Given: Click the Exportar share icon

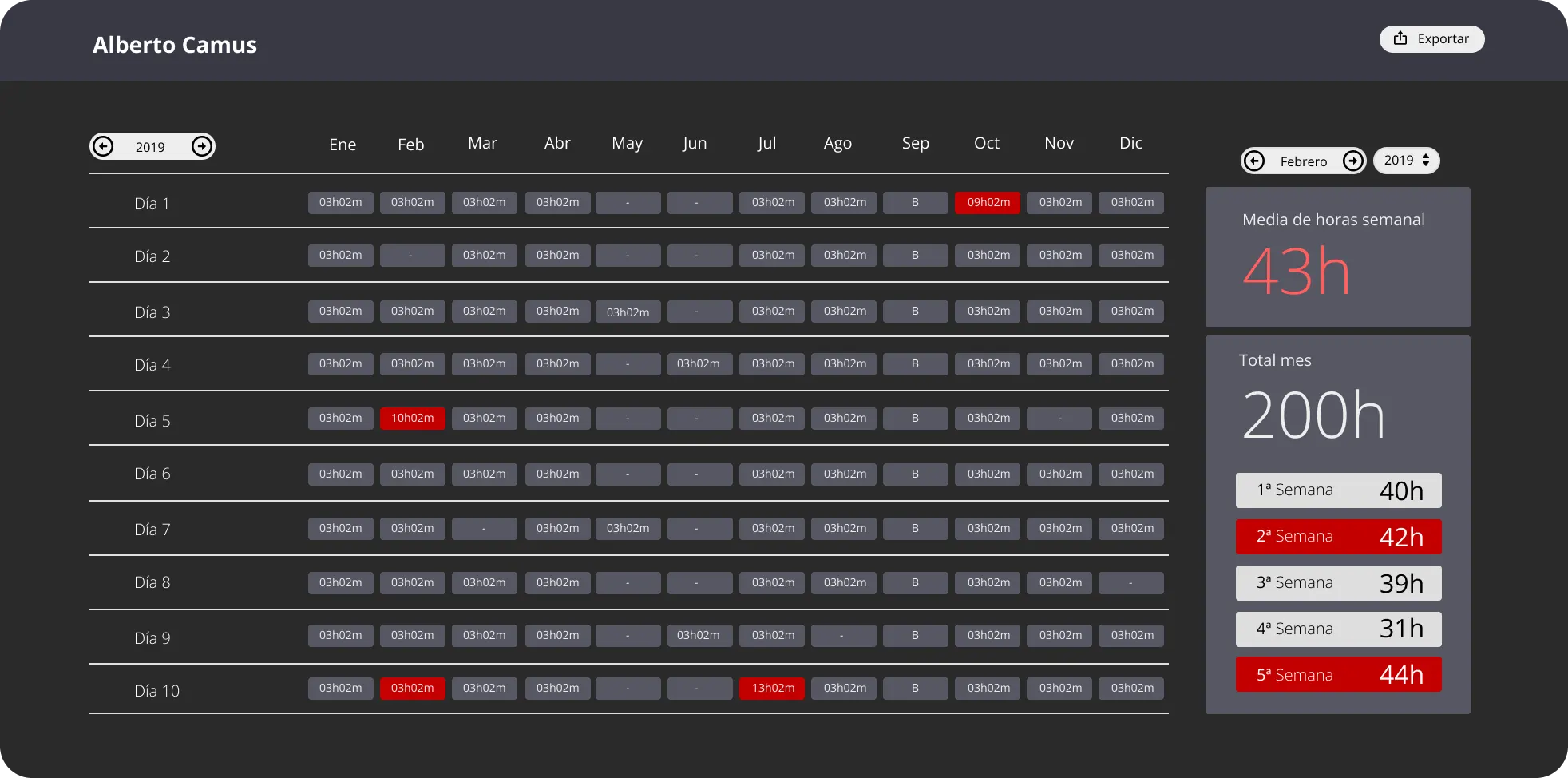Looking at the screenshot, I should (1400, 38).
